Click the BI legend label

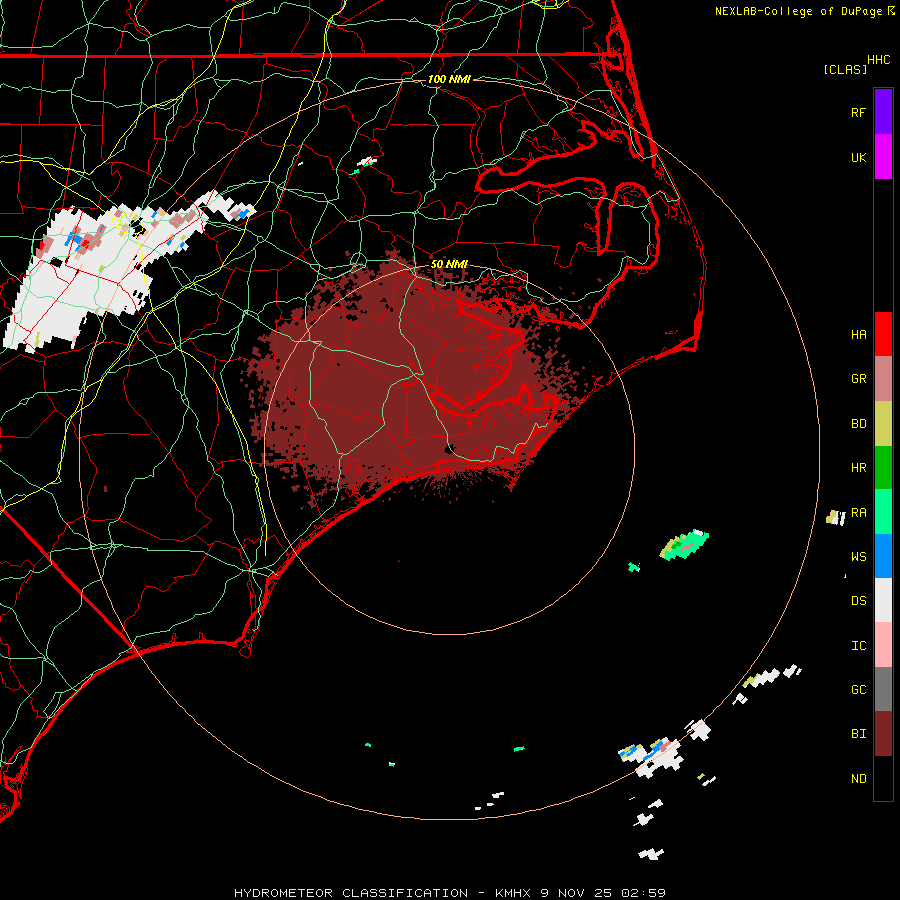click(859, 734)
